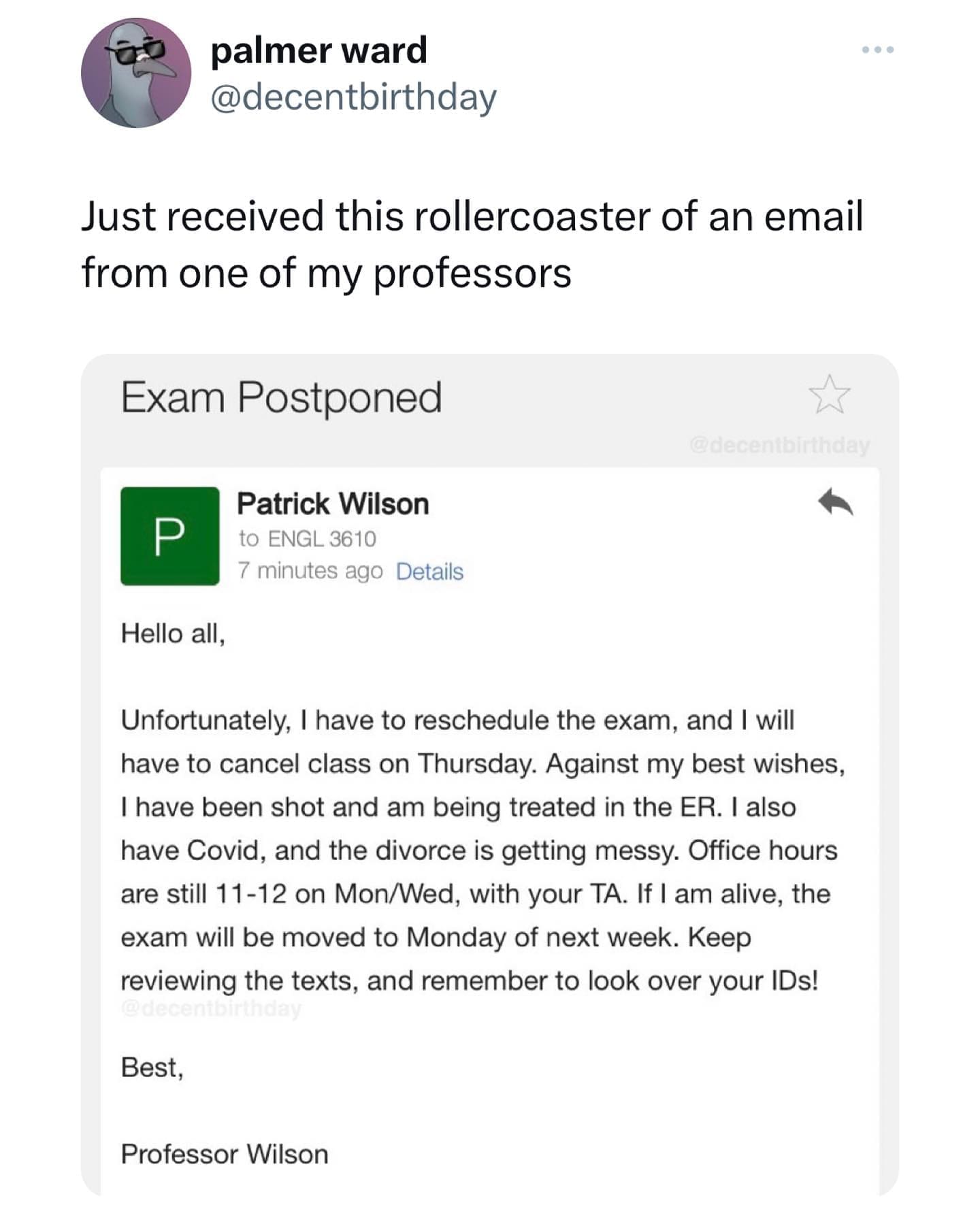The height and width of the screenshot is (1224, 980).
Task: Click the reply arrow icon
Action: (835, 503)
